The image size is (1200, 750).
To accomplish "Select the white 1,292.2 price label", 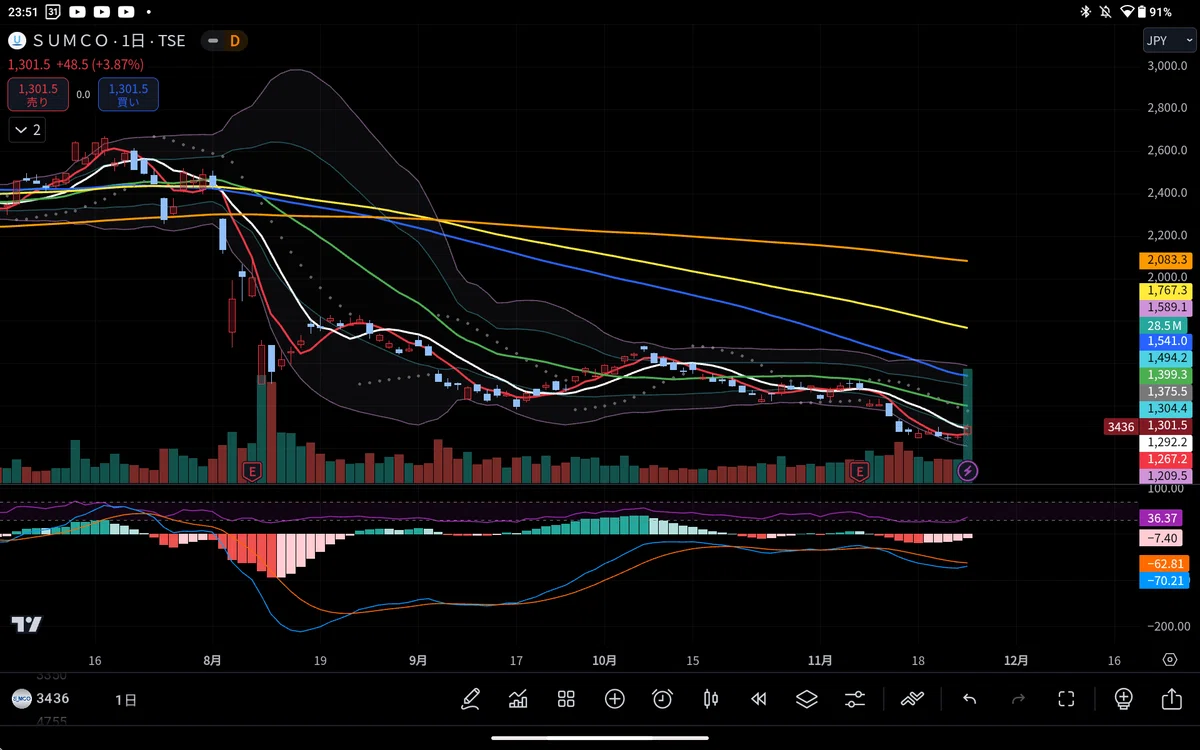I will point(1167,442).
